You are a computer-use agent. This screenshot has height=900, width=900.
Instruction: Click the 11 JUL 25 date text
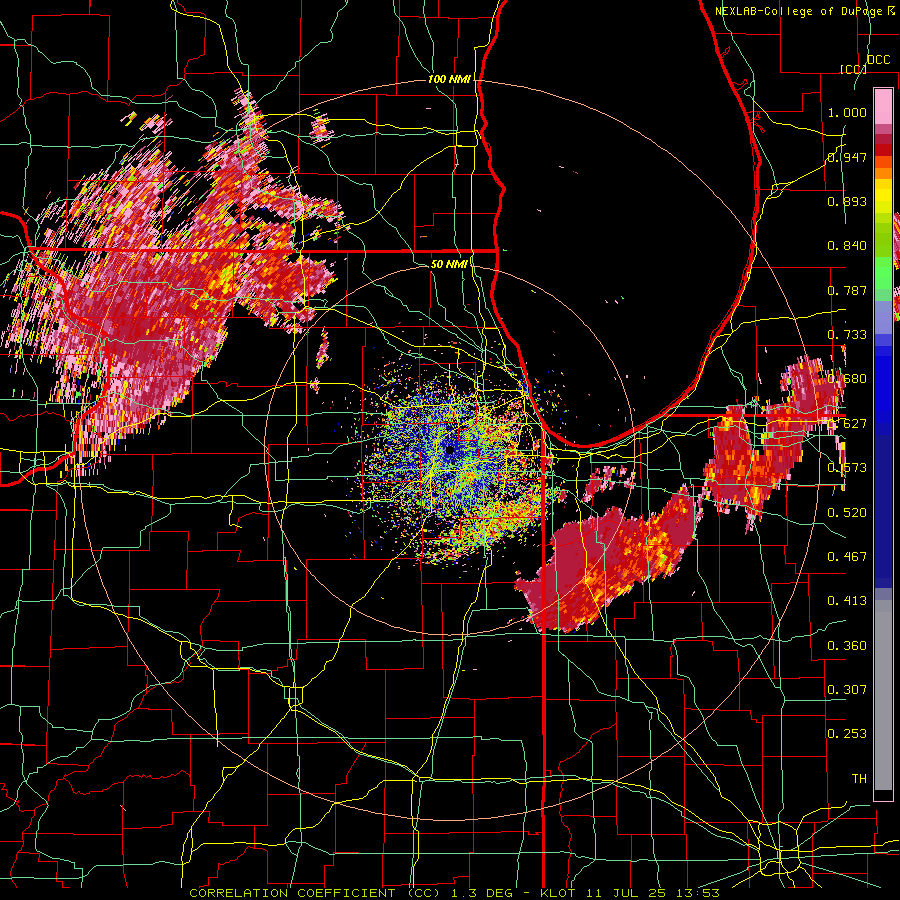point(627,893)
